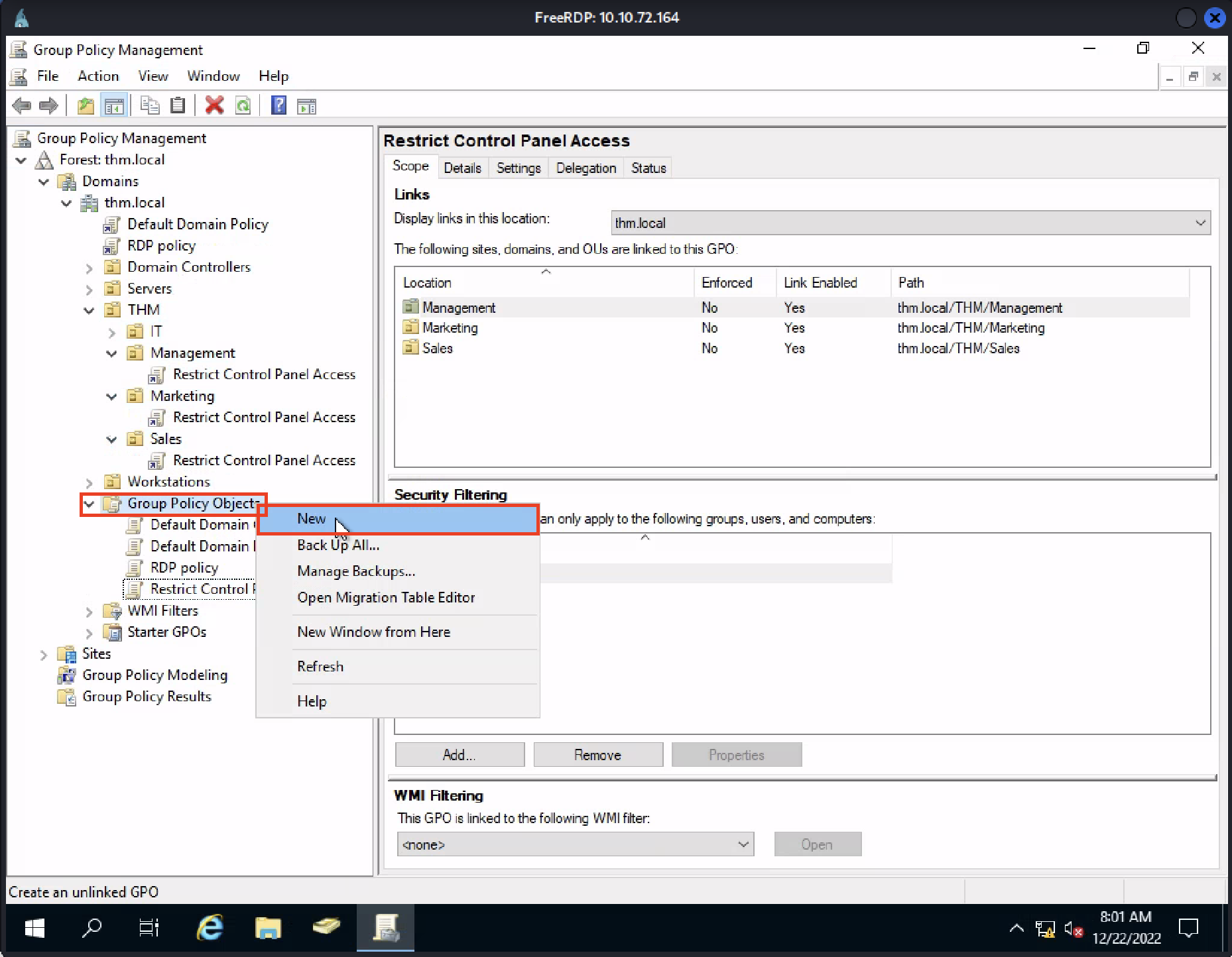Switch to the Status tab

(648, 168)
